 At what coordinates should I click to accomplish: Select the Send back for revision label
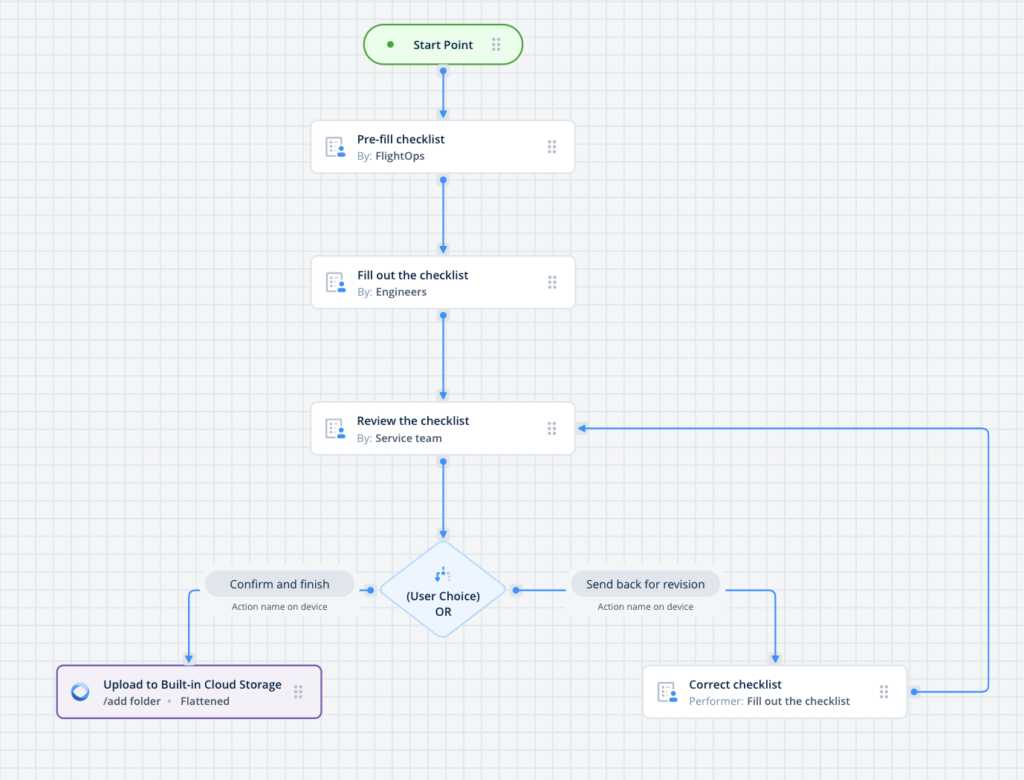645,584
